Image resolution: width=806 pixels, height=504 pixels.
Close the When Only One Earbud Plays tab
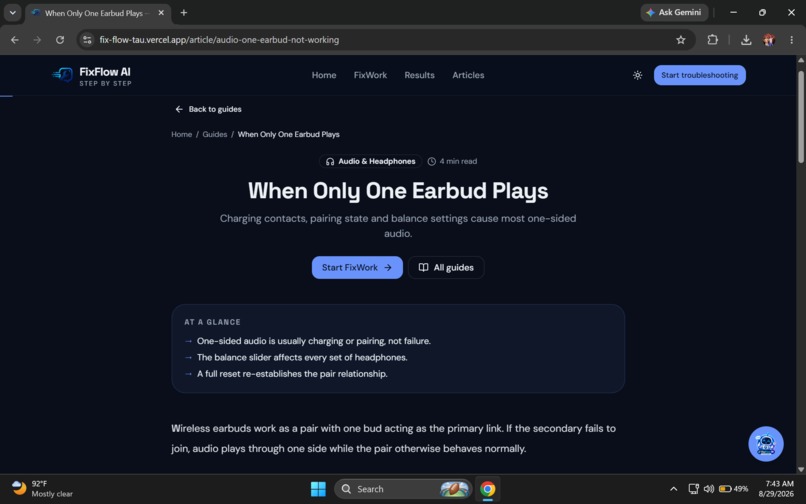point(161,13)
